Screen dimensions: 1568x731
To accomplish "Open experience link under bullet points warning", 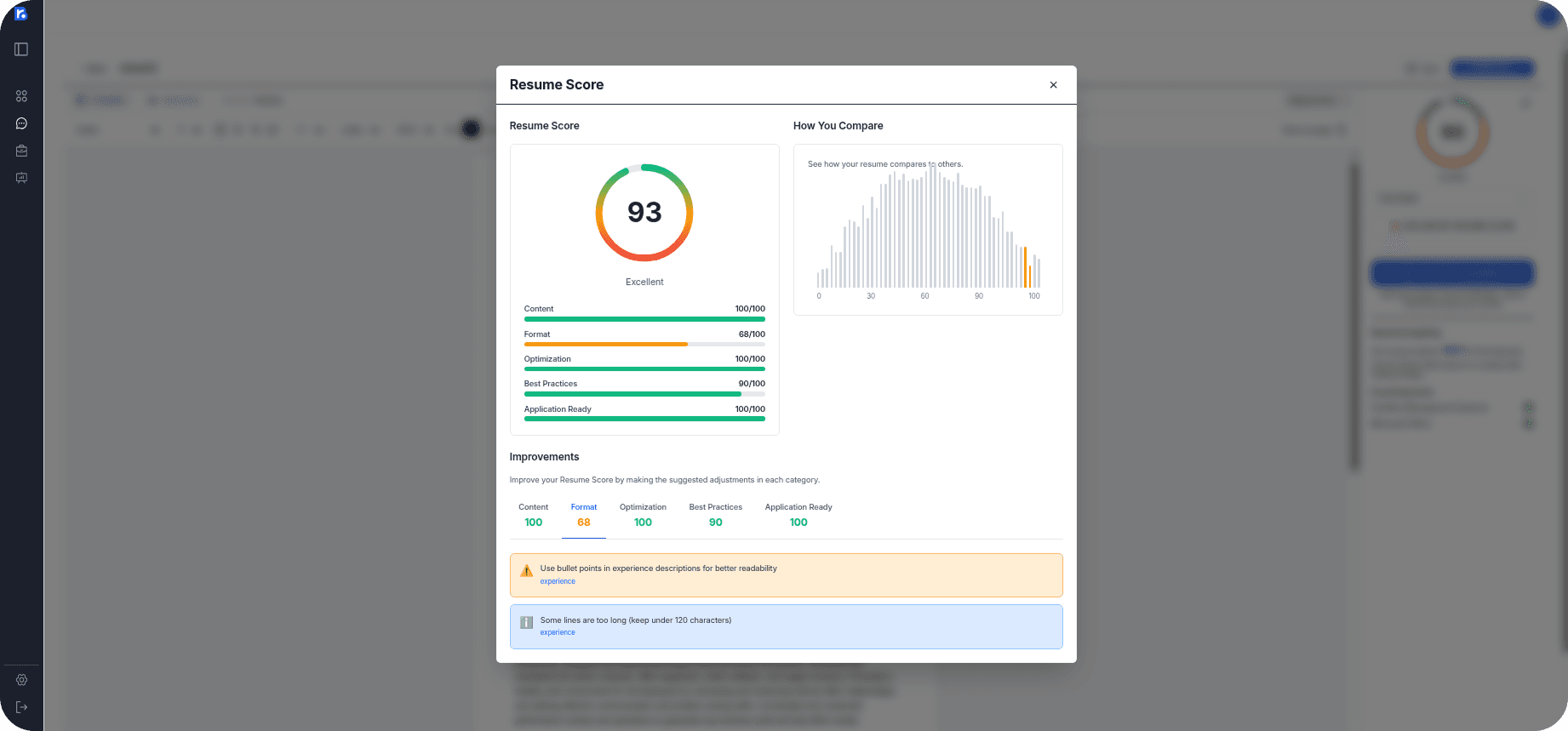I will (558, 581).
